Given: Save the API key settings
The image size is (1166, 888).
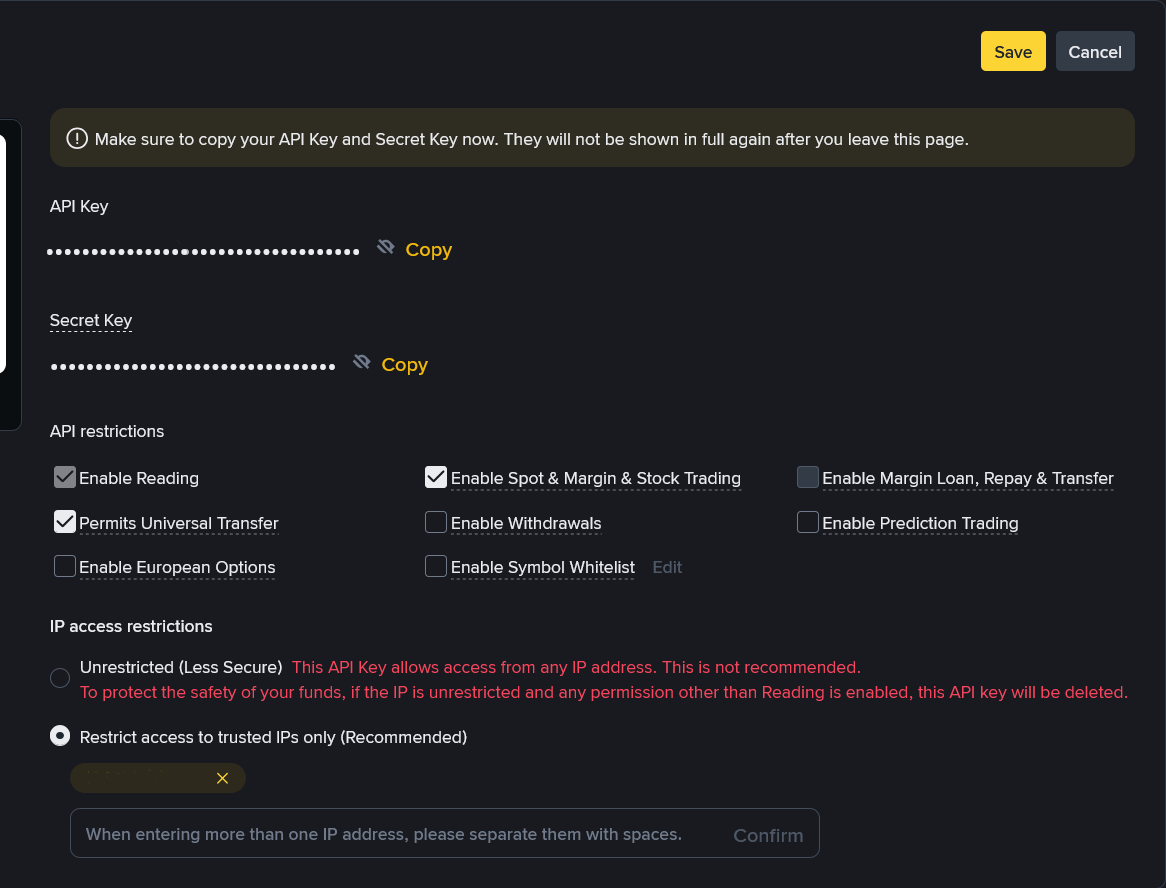Looking at the screenshot, I should [x=1013, y=51].
